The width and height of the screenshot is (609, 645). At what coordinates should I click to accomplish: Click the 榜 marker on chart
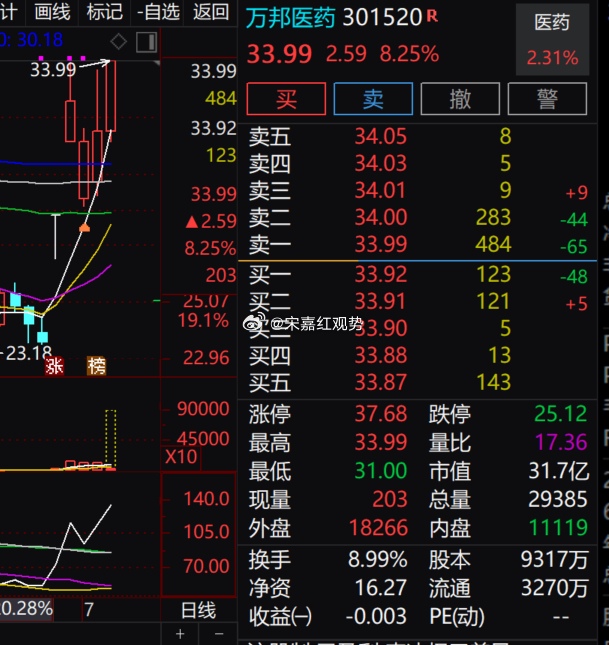click(96, 366)
